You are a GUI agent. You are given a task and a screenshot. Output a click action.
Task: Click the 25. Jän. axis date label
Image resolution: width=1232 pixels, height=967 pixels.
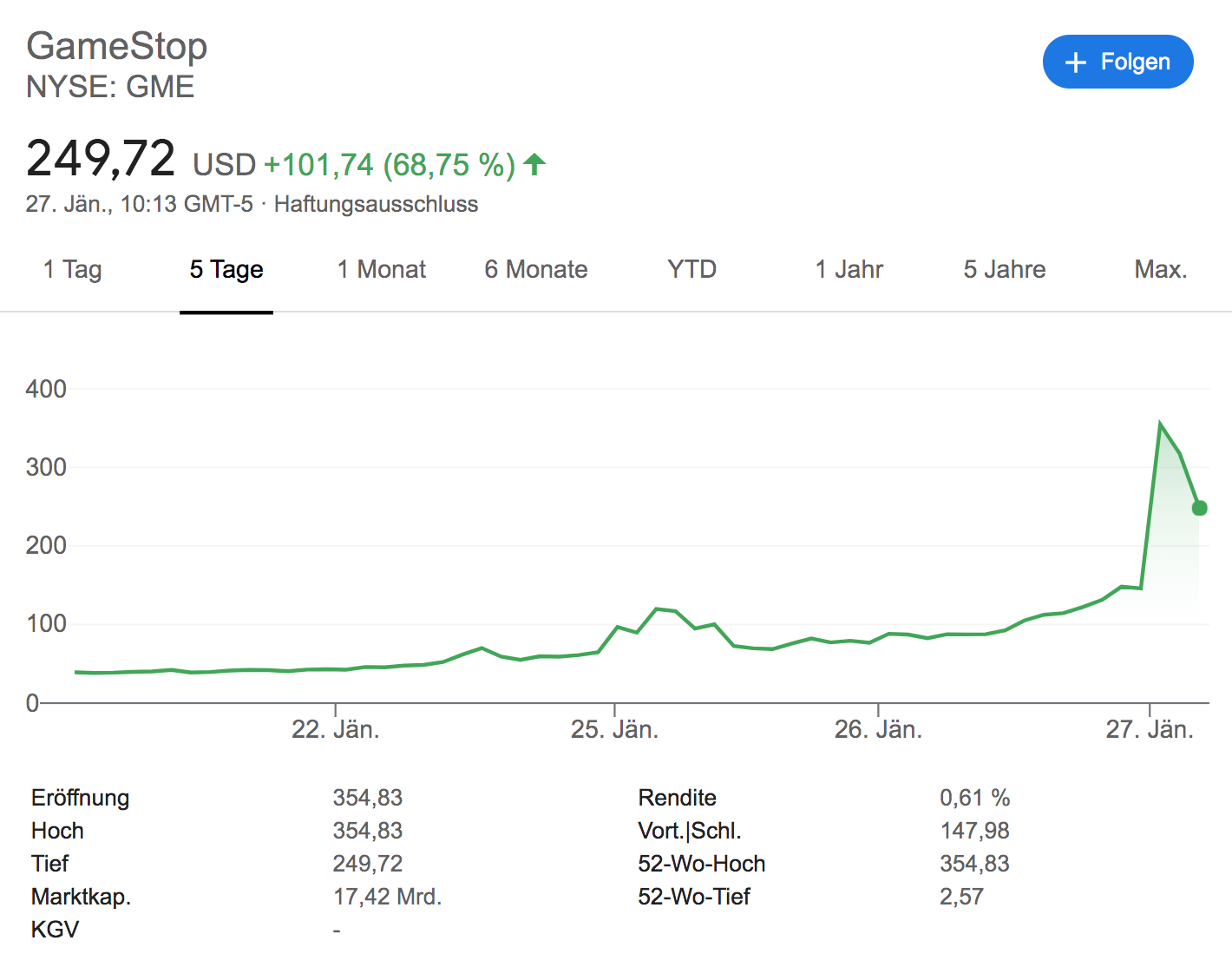click(x=614, y=729)
